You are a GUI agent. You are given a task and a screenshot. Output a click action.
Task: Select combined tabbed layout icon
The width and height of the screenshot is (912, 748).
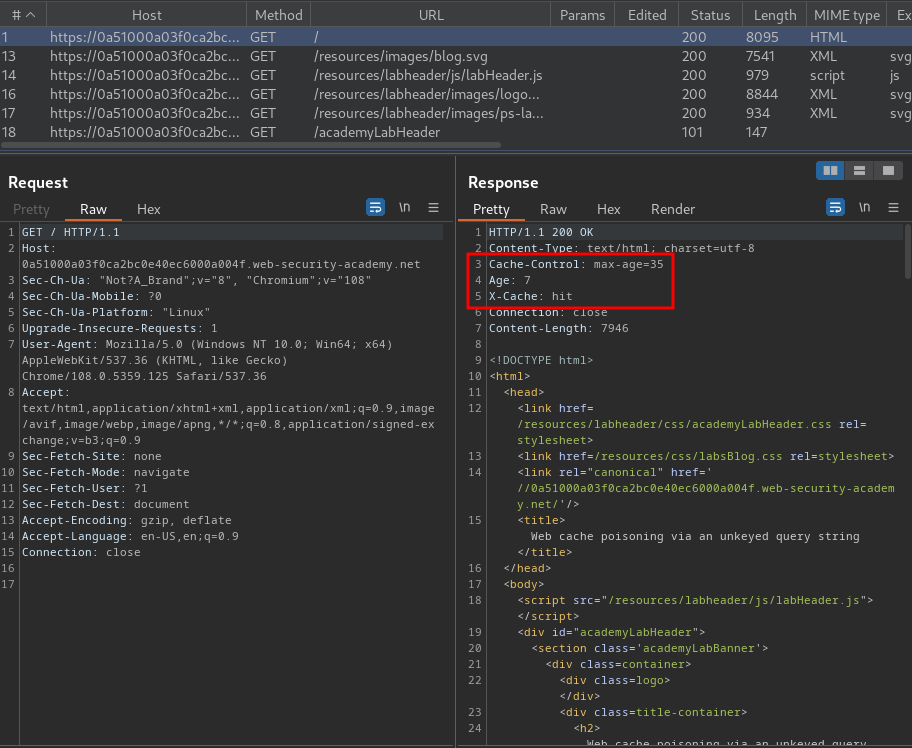click(888, 170)
